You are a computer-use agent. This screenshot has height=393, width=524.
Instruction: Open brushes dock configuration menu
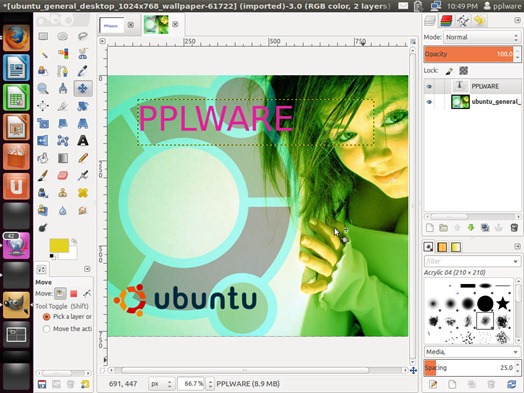click(517, 246)
